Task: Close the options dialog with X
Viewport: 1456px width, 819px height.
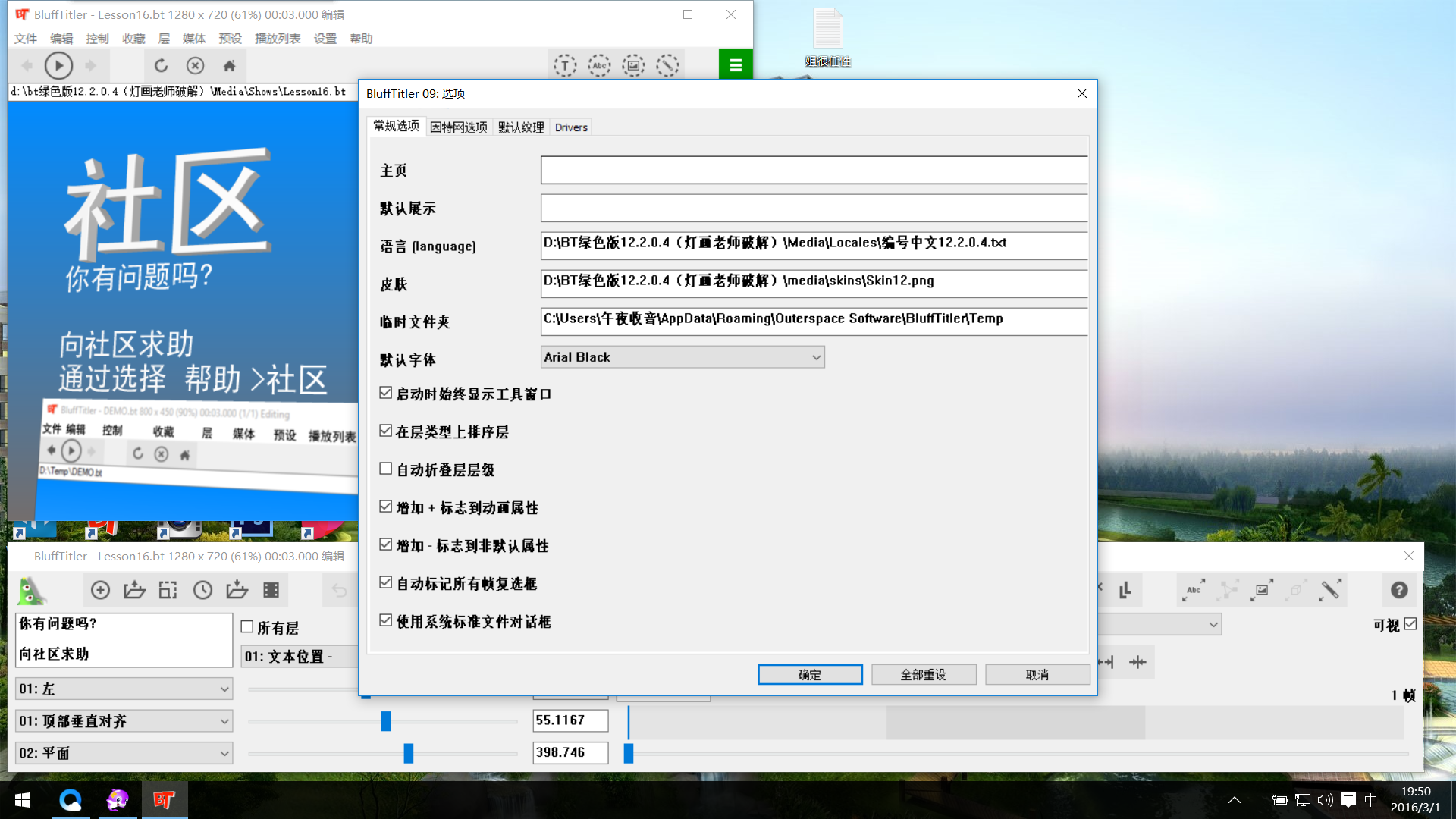Action: coord(1082,93)
